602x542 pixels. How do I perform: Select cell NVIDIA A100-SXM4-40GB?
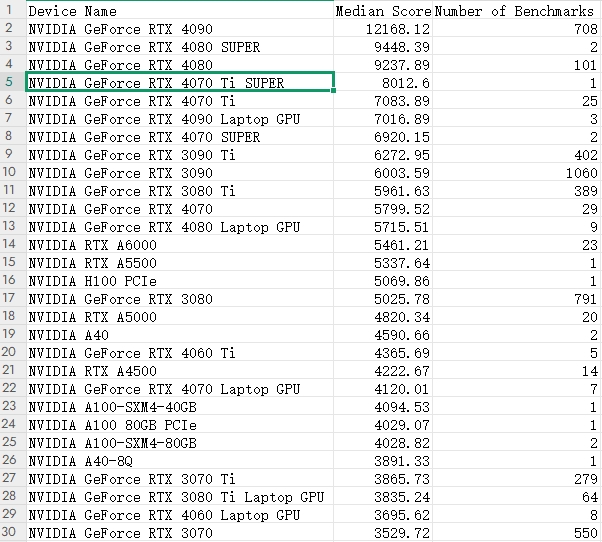[180, 406]
